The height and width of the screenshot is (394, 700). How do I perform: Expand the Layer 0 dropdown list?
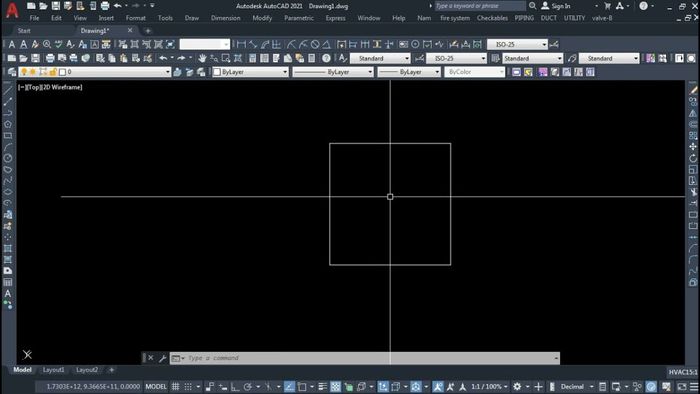coord(167,72)
